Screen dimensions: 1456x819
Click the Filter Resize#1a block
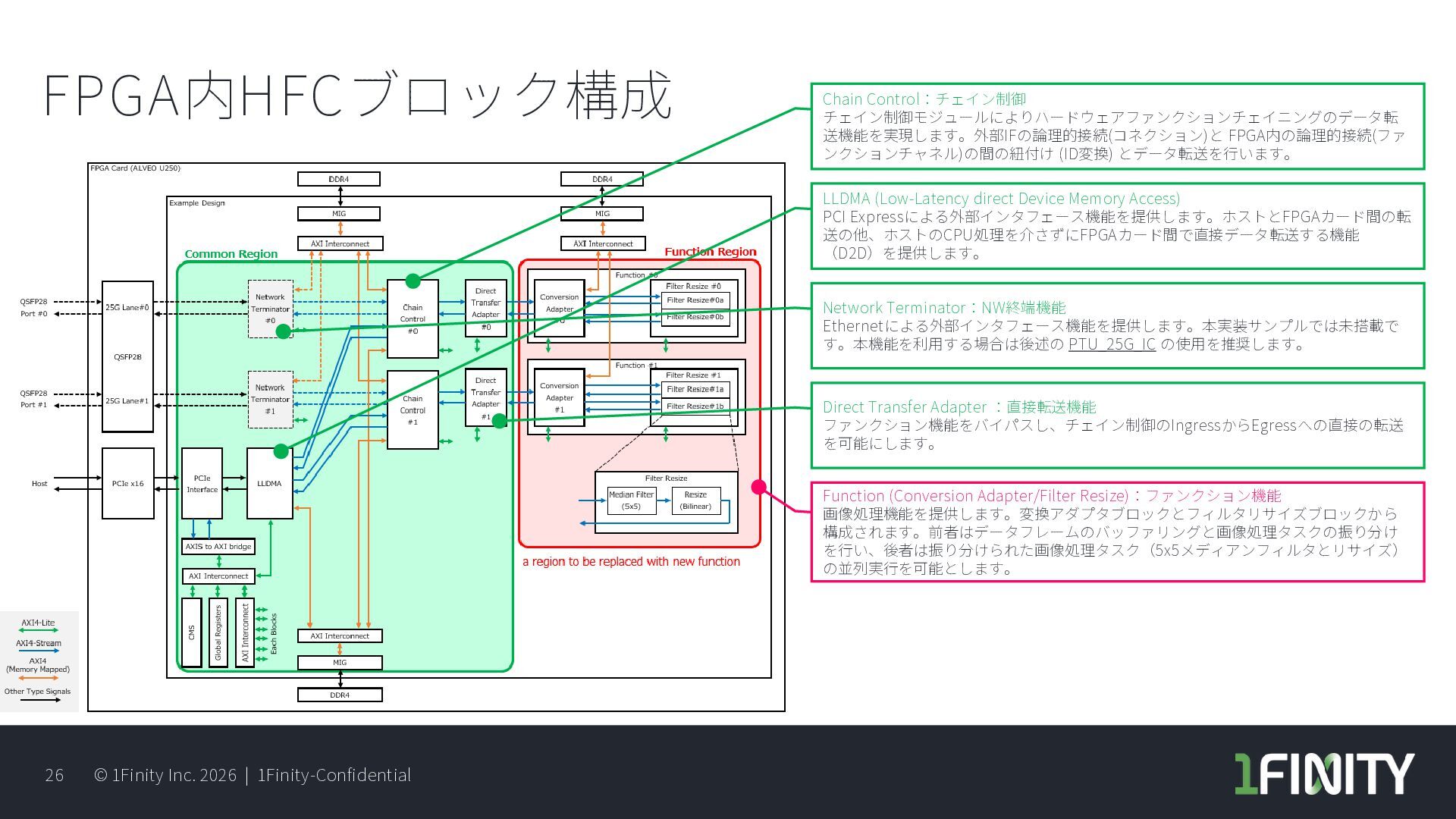tap(695, 390)
